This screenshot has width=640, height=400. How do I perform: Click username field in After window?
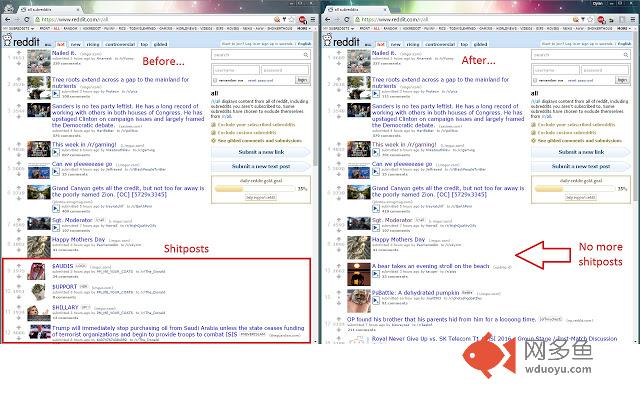[x=556, y=70]
